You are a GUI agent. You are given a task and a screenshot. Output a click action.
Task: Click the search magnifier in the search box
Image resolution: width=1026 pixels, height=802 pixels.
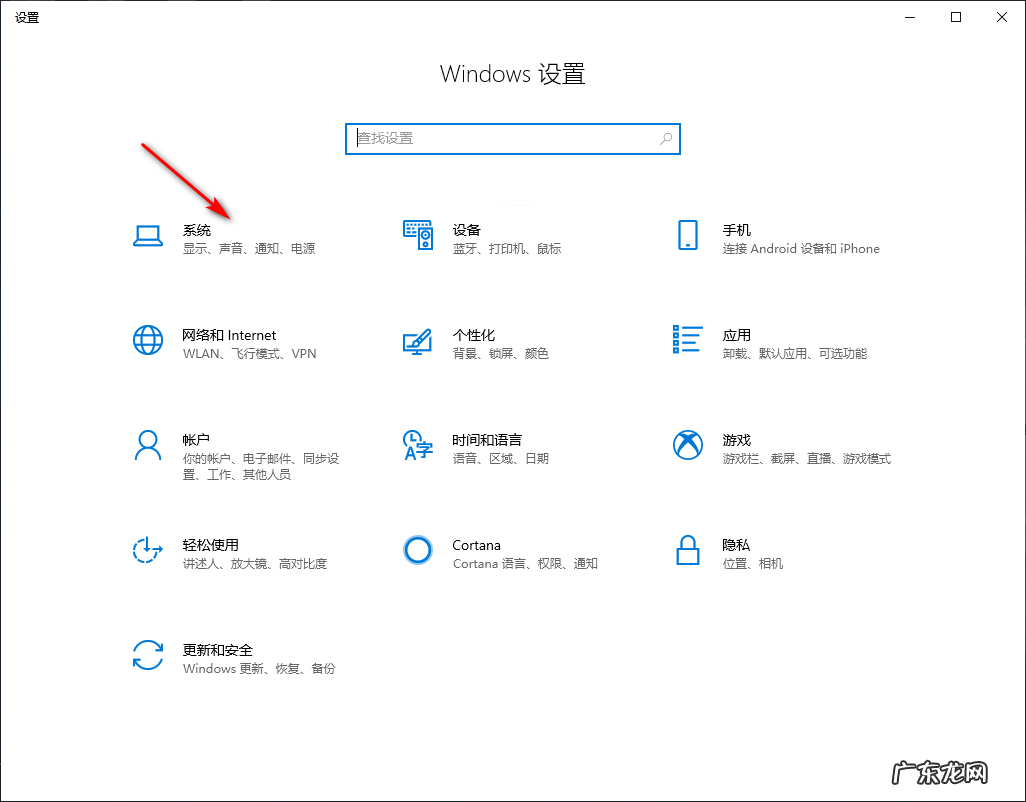point(665,138)
